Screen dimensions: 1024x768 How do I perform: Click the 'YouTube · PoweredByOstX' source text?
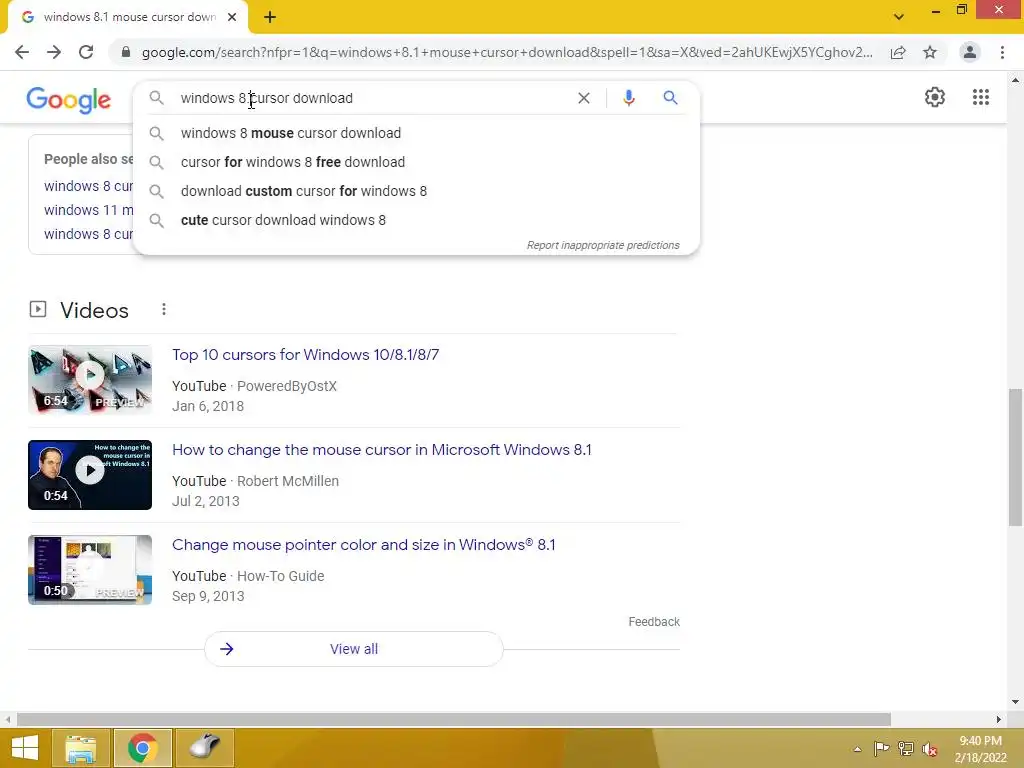click(254, 386)
